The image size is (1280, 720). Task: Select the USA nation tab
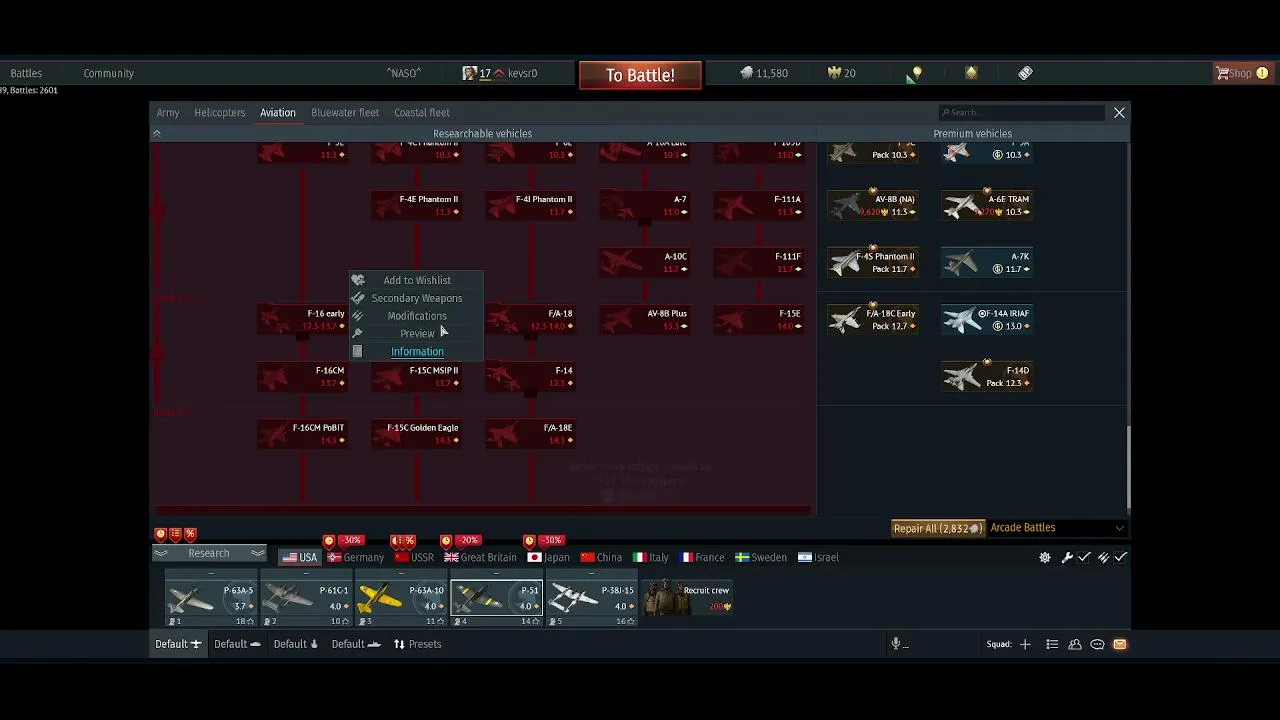[x=299, y=558]
